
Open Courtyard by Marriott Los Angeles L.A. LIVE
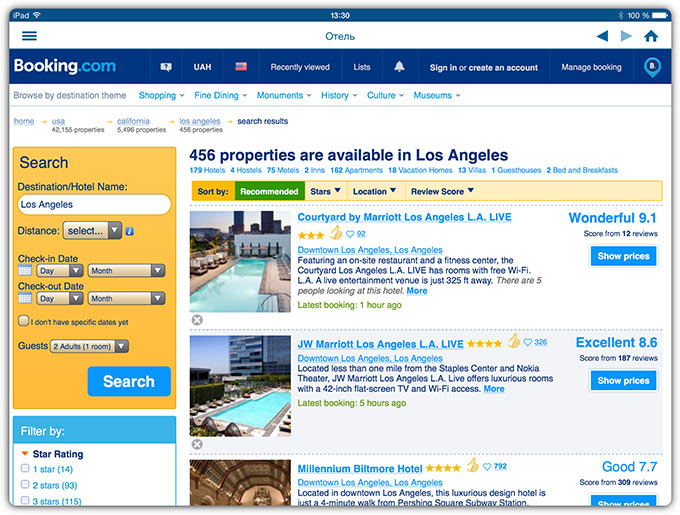(404, 217)
